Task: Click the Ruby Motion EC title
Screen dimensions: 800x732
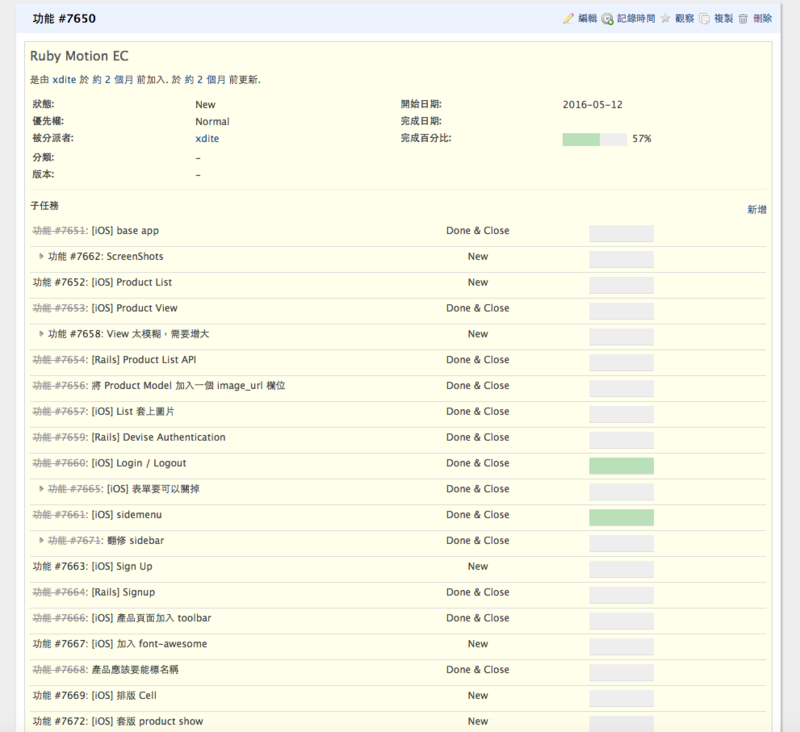Action: point(79,56)
